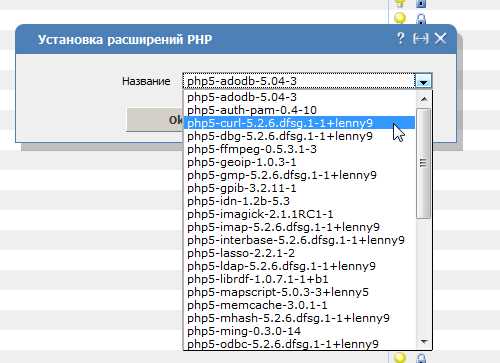This screenshot has height=363, width=500.
Task: Open help with the question mark icon
Action: [401, 39]
